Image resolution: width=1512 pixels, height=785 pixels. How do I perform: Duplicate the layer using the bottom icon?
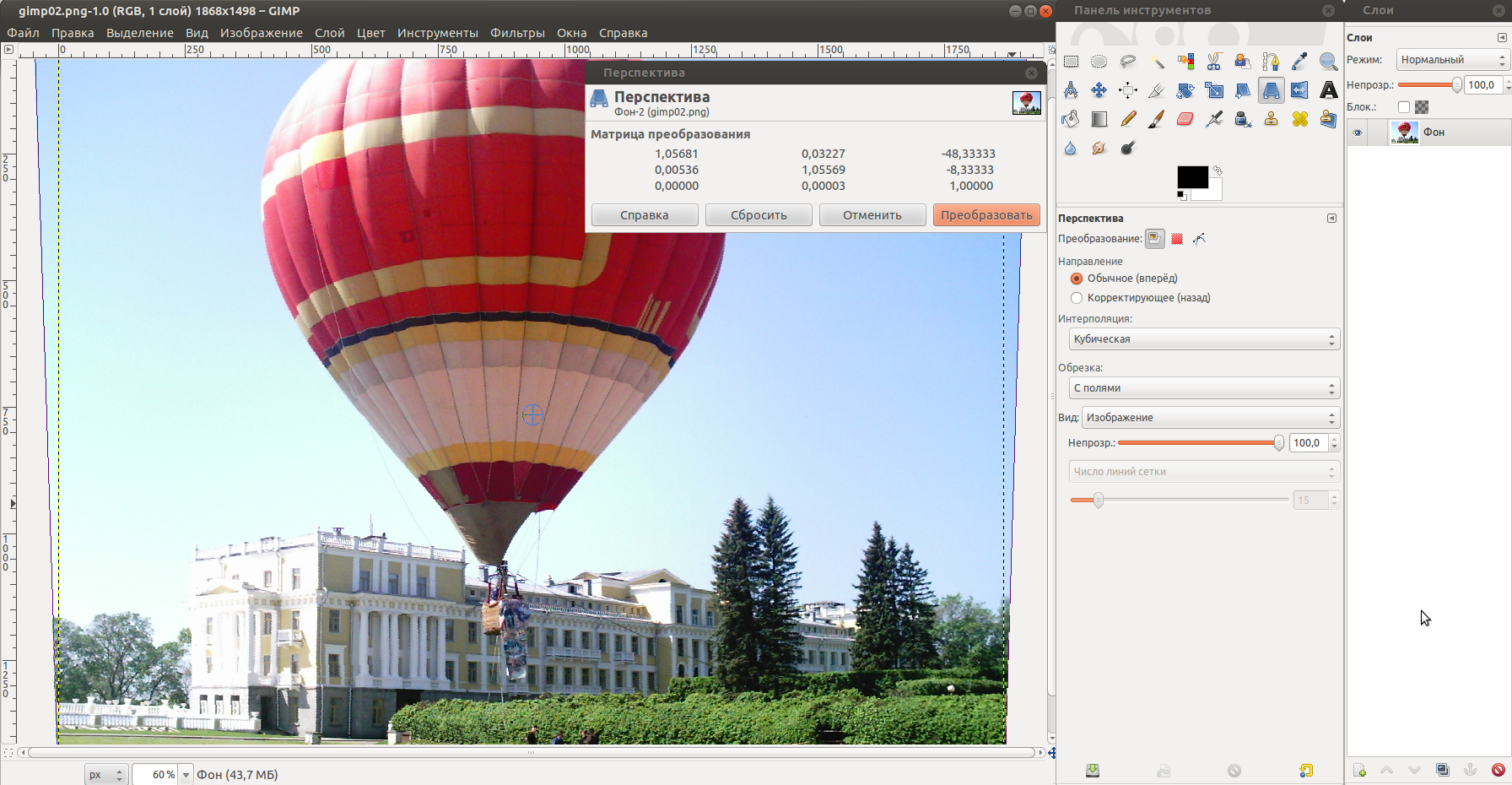pos(1442,770)
